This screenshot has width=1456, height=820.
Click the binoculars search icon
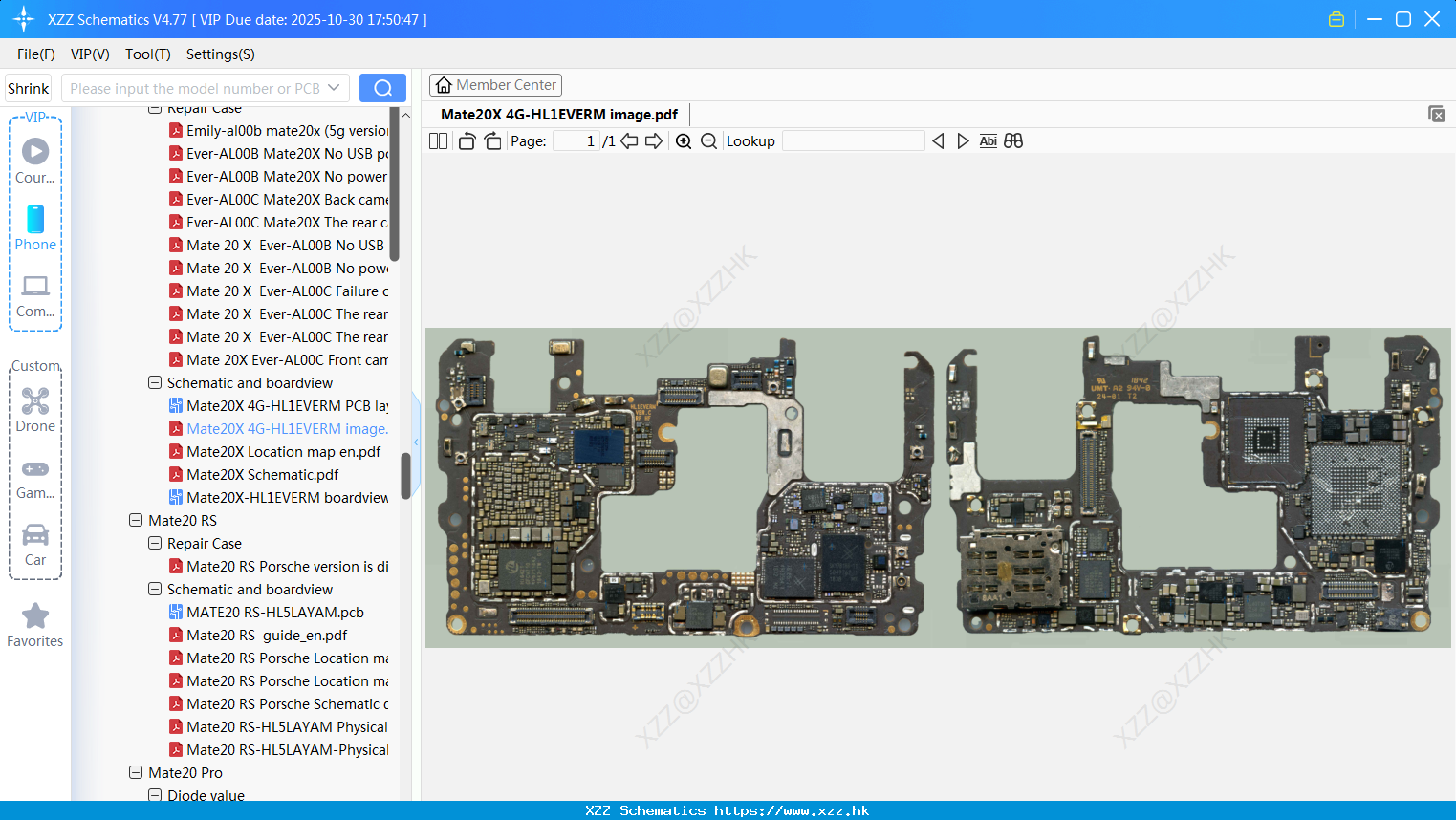[x=1013, y=141]
